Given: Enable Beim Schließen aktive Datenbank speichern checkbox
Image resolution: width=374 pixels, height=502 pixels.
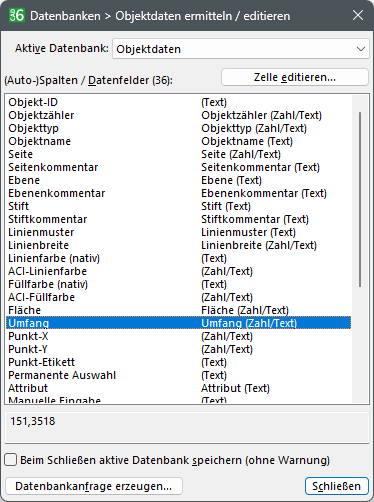Looking at the screenshot, I should tap(11, 460).
